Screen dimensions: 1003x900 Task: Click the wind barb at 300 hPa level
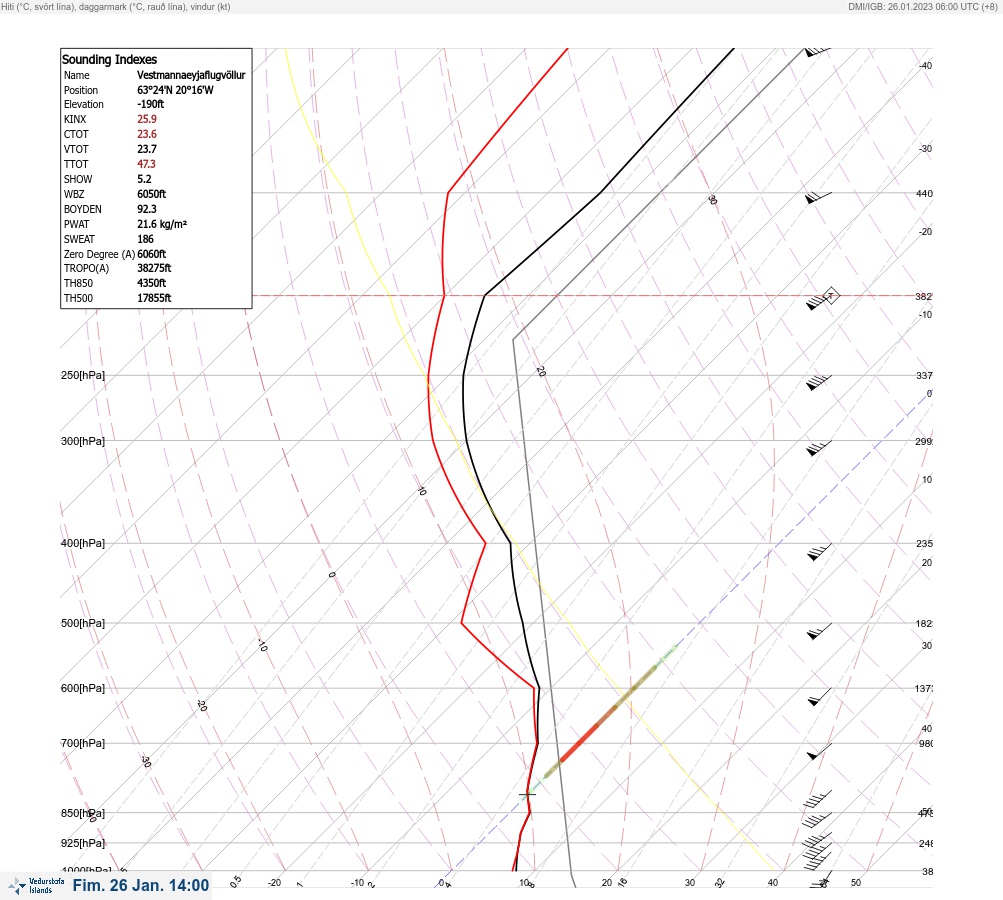tap(819, 448)
